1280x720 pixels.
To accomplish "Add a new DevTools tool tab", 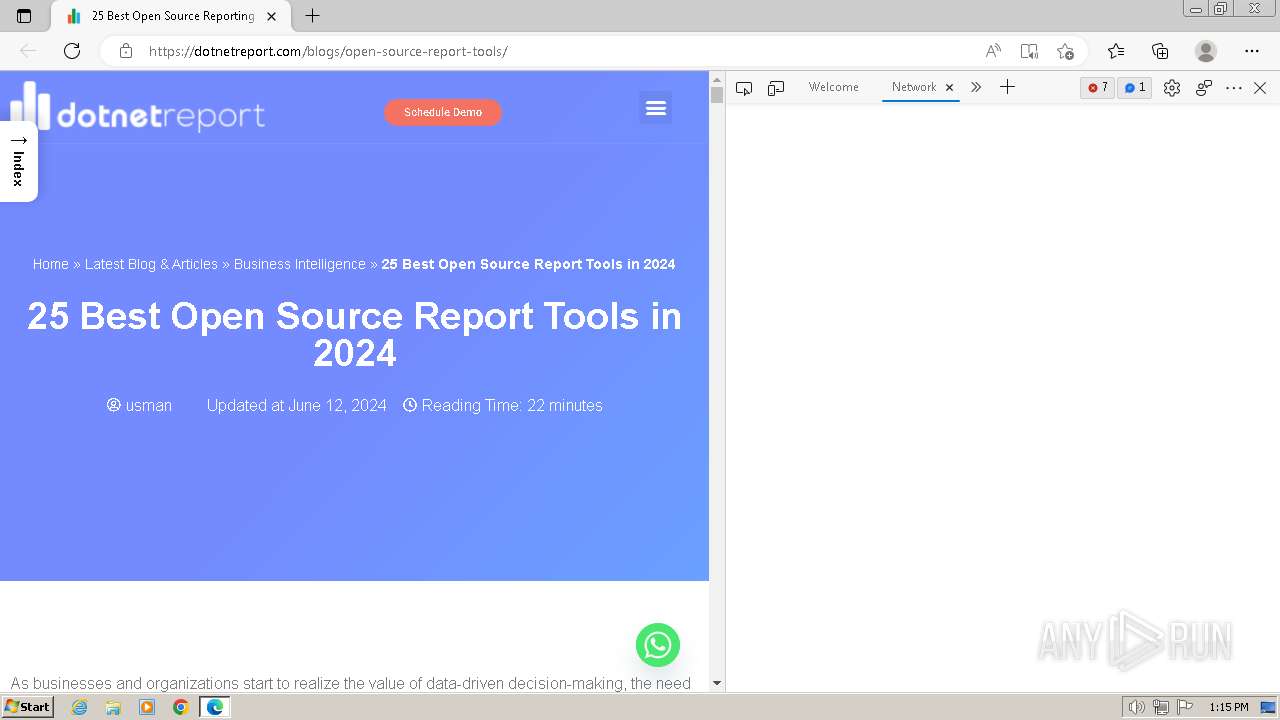I will [x=1007, y=88].
